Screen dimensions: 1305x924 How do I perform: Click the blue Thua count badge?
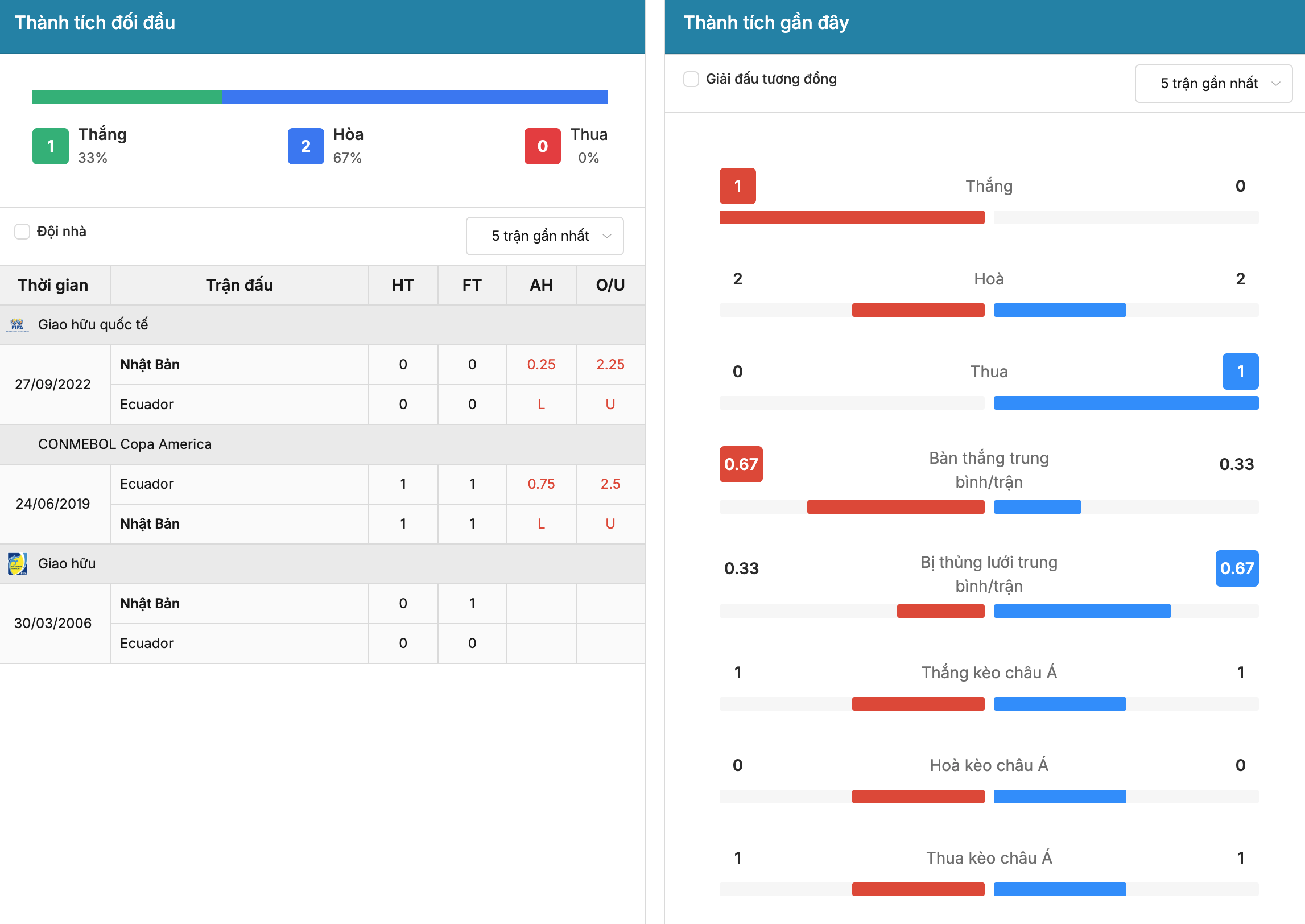coord(1240,372)
